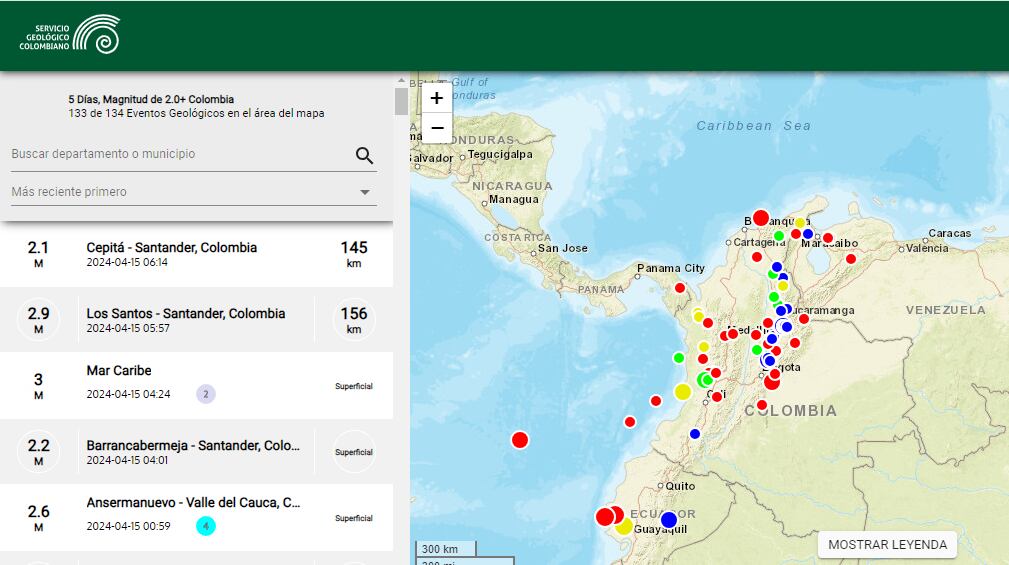Open the Ansermanuevo - Valle del Cauca event

click(x=196, y=517)
